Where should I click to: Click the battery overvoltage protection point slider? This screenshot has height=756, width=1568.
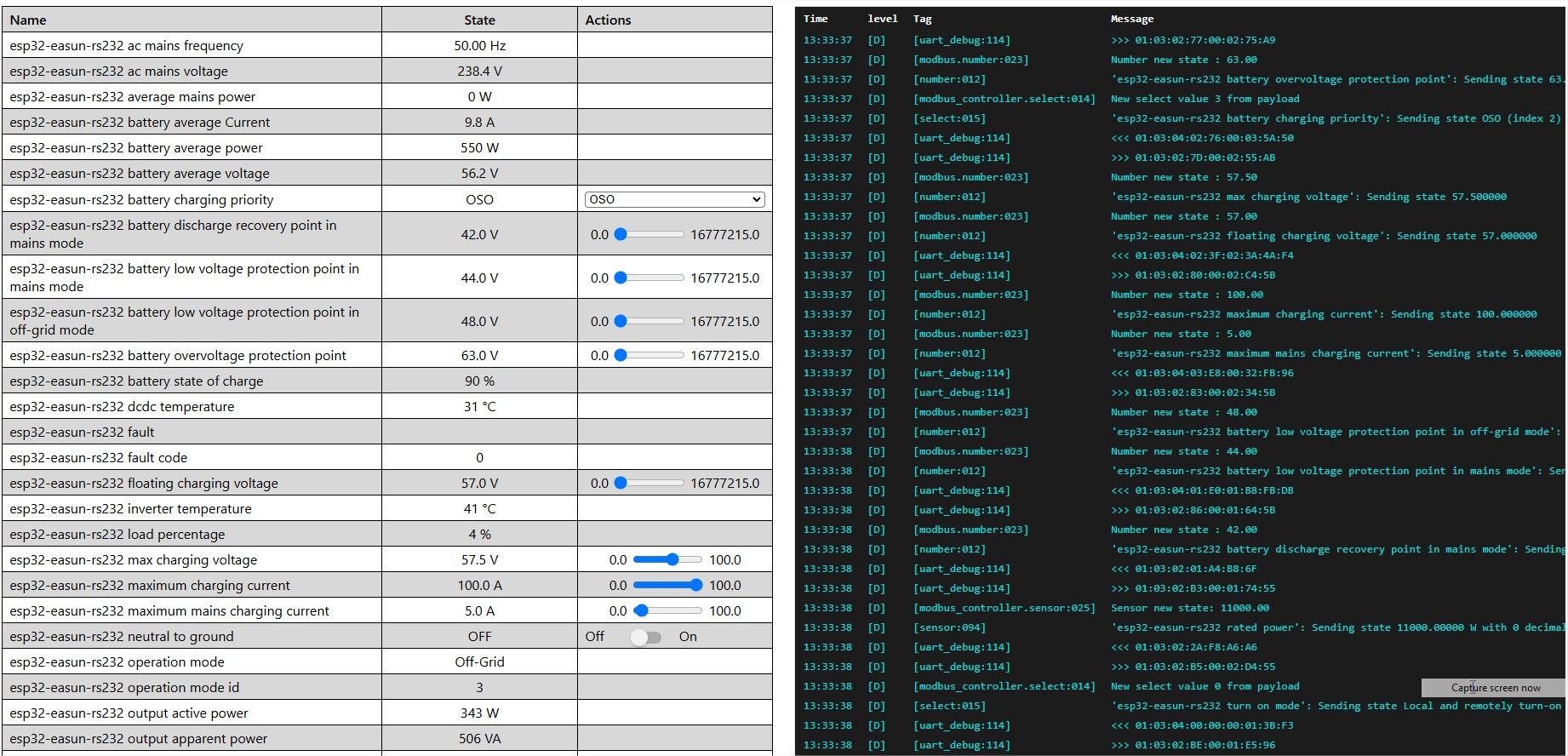[x=650, y=355]
